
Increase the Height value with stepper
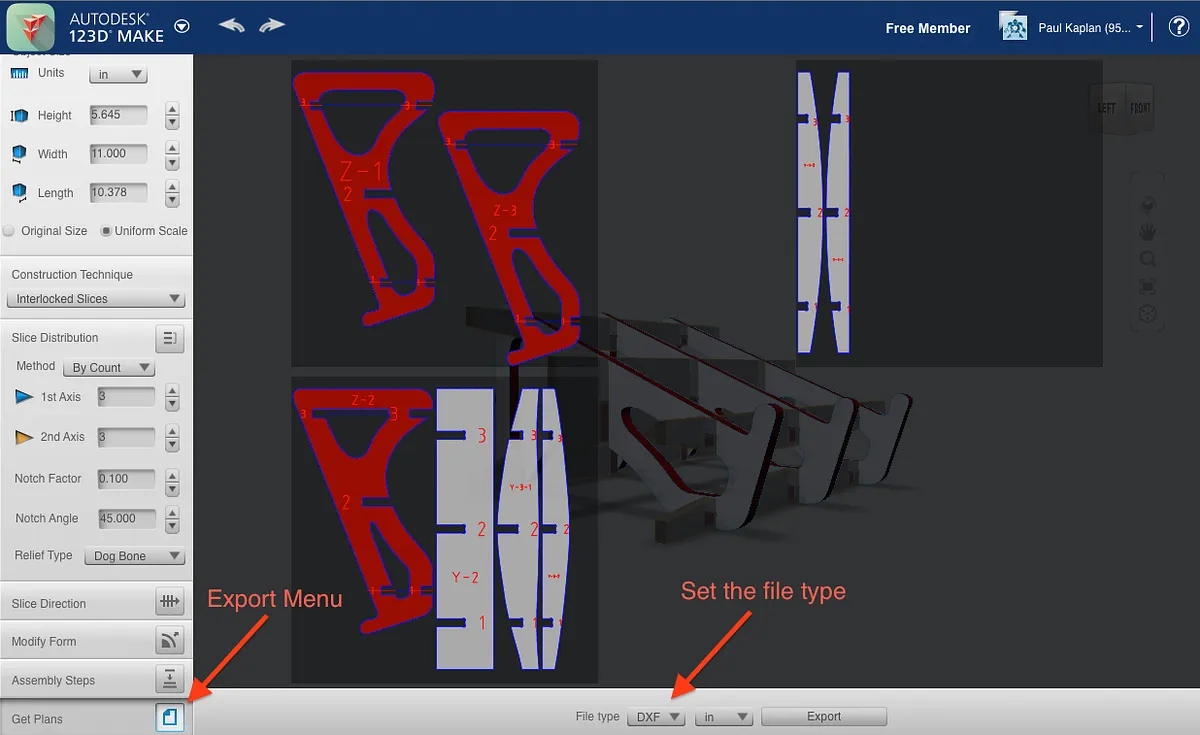click(x=172, y=109)
